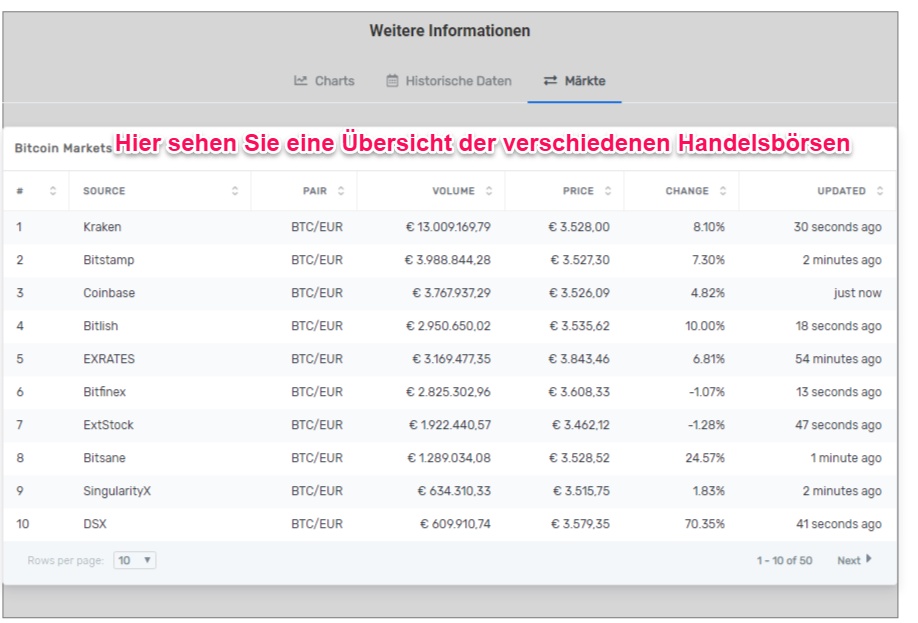This screenshot has height=623, width=918.
Task: Select the Märkte tab
Action: pyautogui.click(x=574, y=81)
